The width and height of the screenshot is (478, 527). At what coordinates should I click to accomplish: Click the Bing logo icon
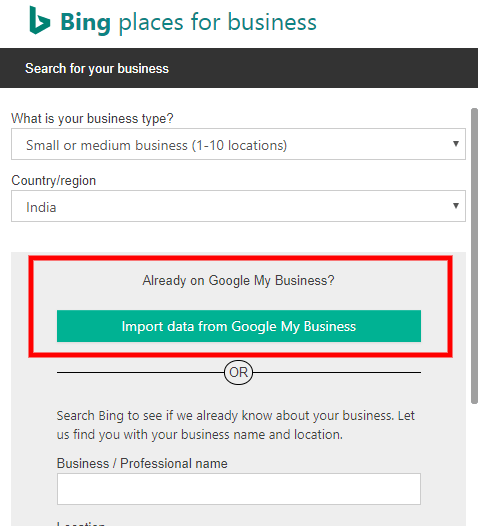tap(40, 20)
